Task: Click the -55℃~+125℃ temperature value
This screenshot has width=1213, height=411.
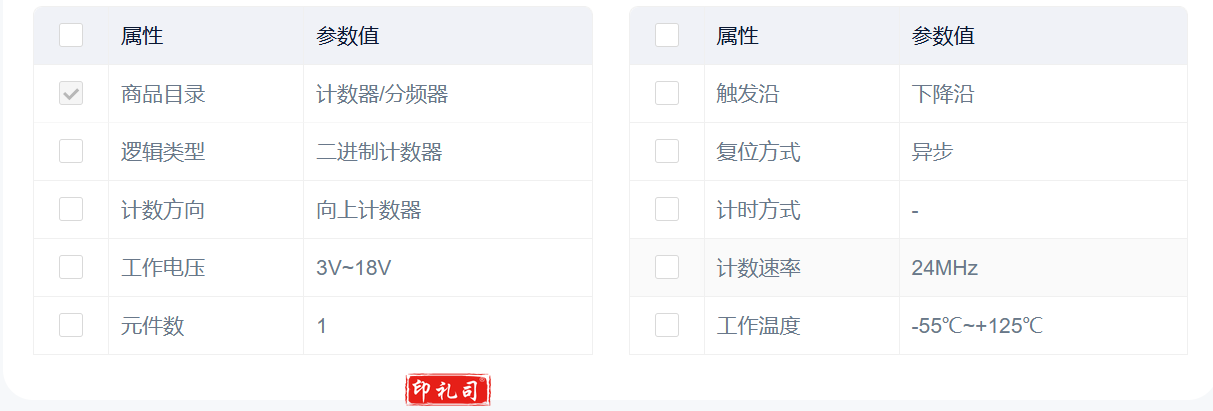Action: (977, 326)
